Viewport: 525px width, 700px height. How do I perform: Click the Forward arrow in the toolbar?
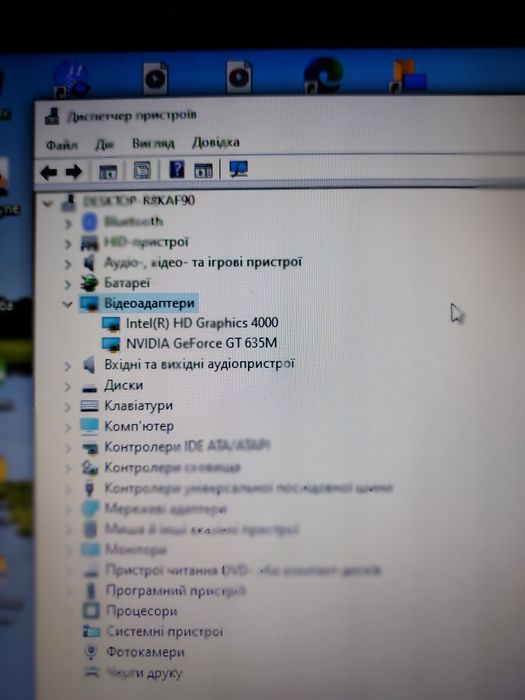pos(74,171)
